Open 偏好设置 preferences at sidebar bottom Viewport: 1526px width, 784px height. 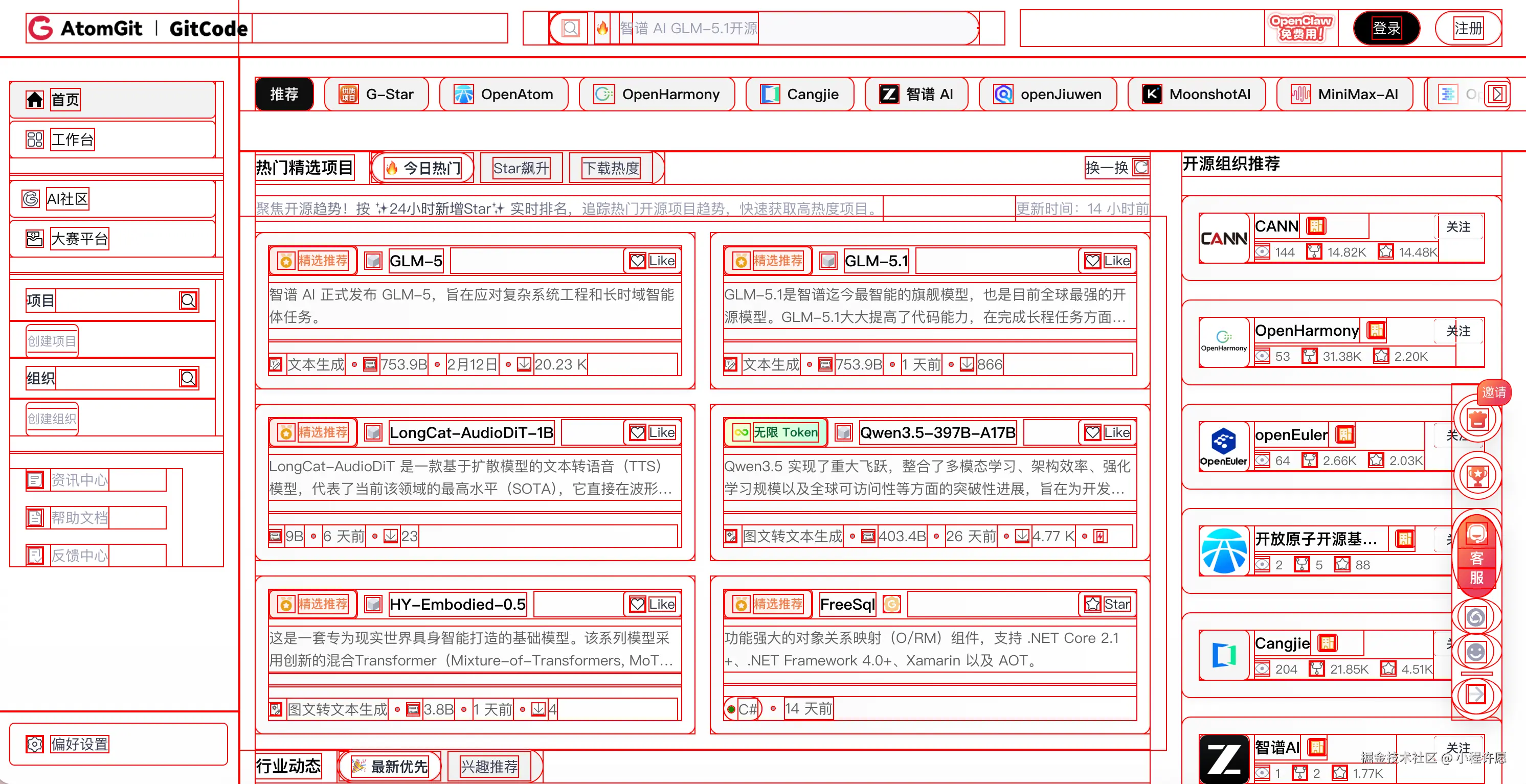(79, 744)
